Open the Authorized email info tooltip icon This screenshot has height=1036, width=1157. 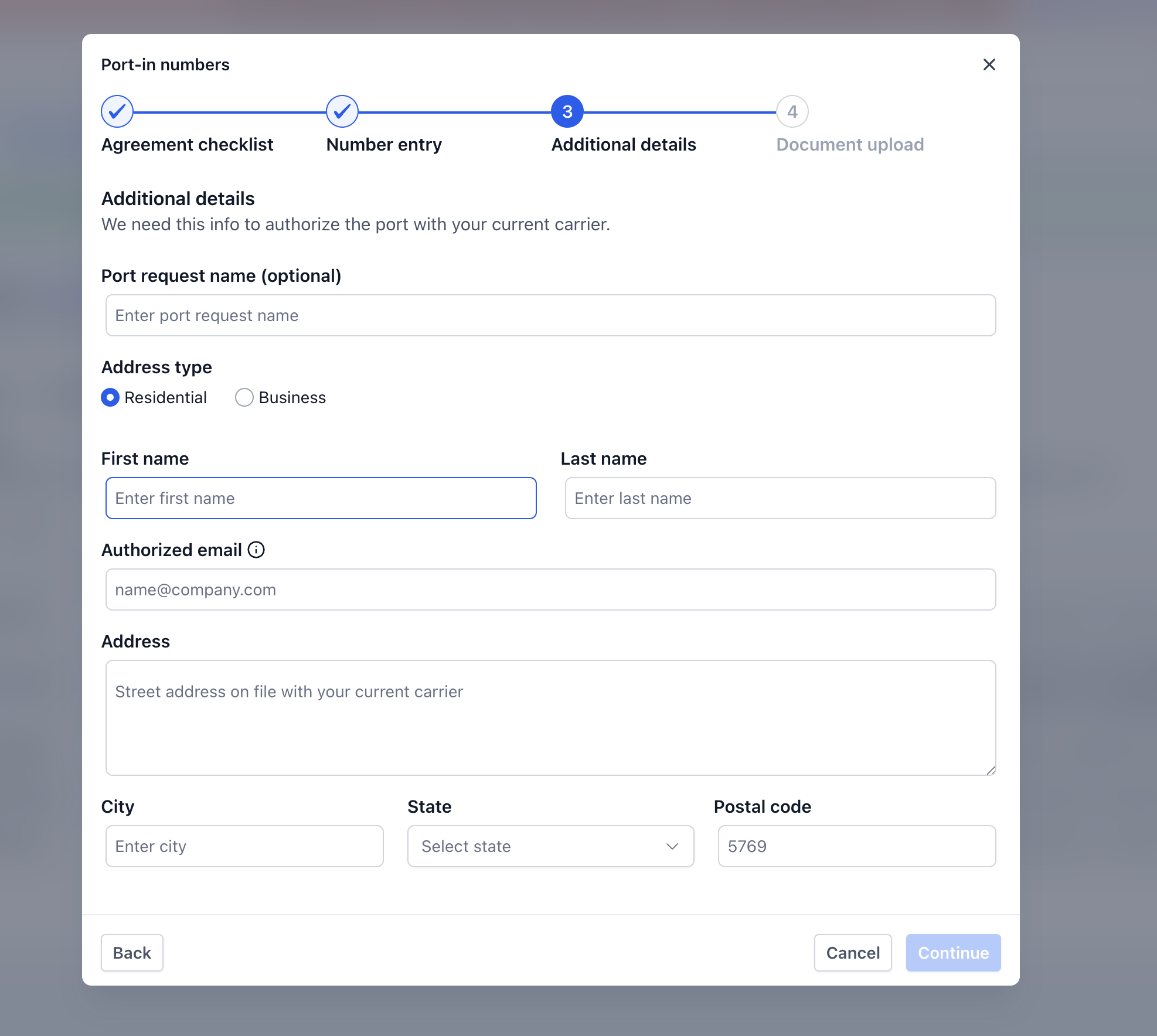tap(256, 550)
